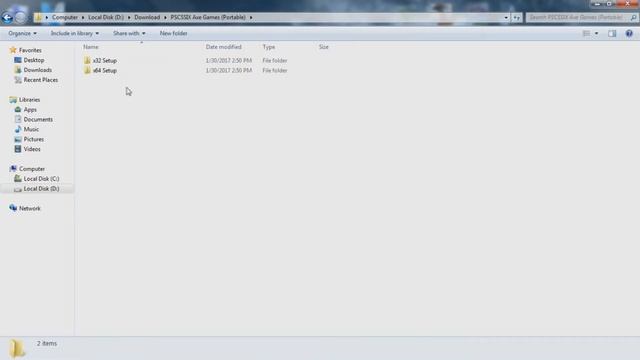640x360 pixels.
Task: Select the x32 Setup folder name
Action: (x=105, y=60)
